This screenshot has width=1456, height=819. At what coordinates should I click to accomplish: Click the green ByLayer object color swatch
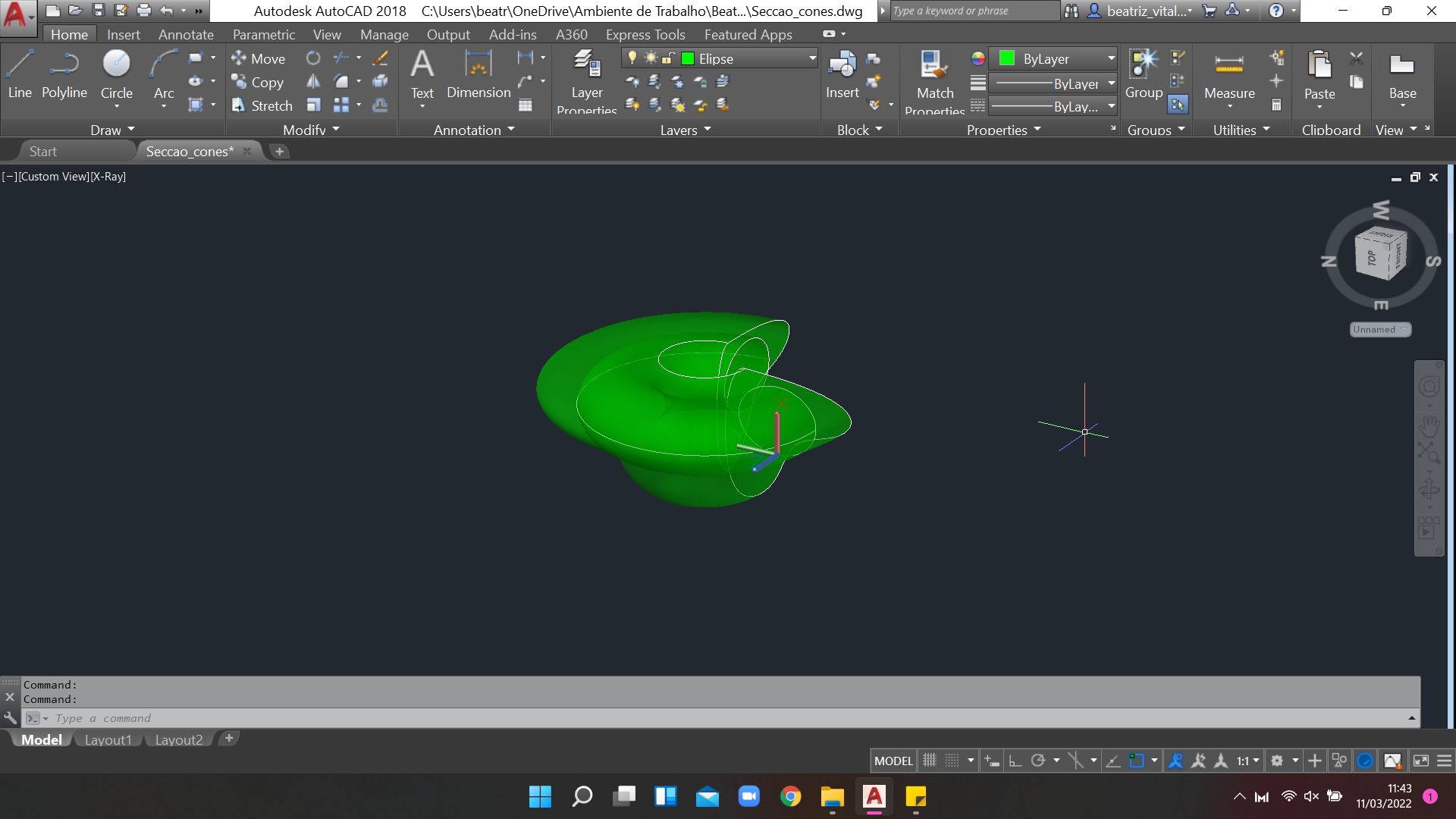coord(1007,58)
